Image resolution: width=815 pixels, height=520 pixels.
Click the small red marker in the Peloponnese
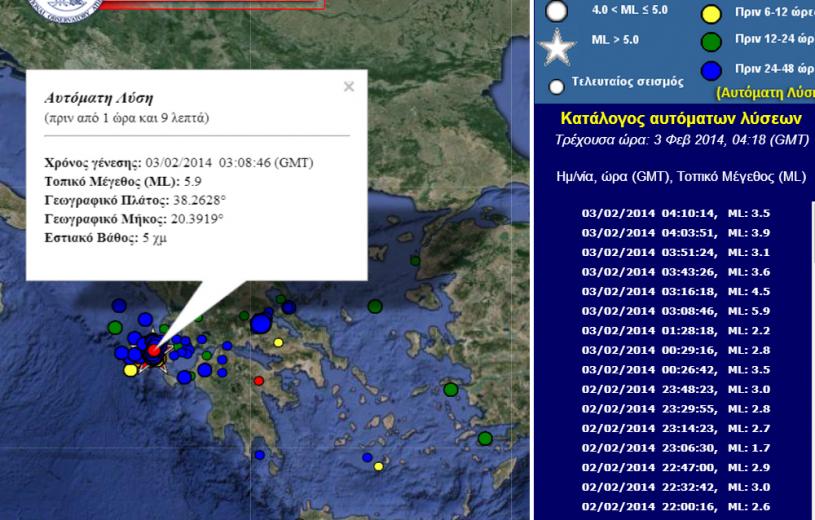click(x=259, y=381)
